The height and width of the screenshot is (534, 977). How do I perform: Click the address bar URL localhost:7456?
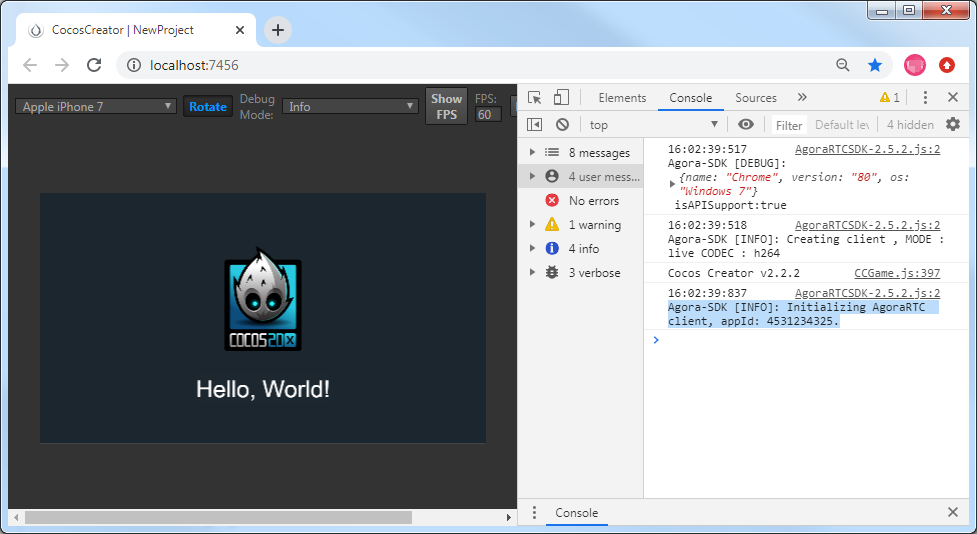pos(194,65)
